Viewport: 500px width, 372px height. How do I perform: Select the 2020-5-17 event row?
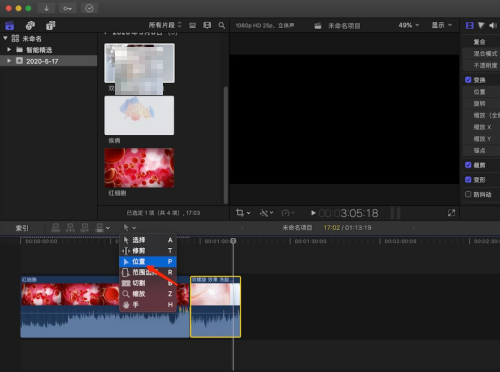click(x=49, y=61)
